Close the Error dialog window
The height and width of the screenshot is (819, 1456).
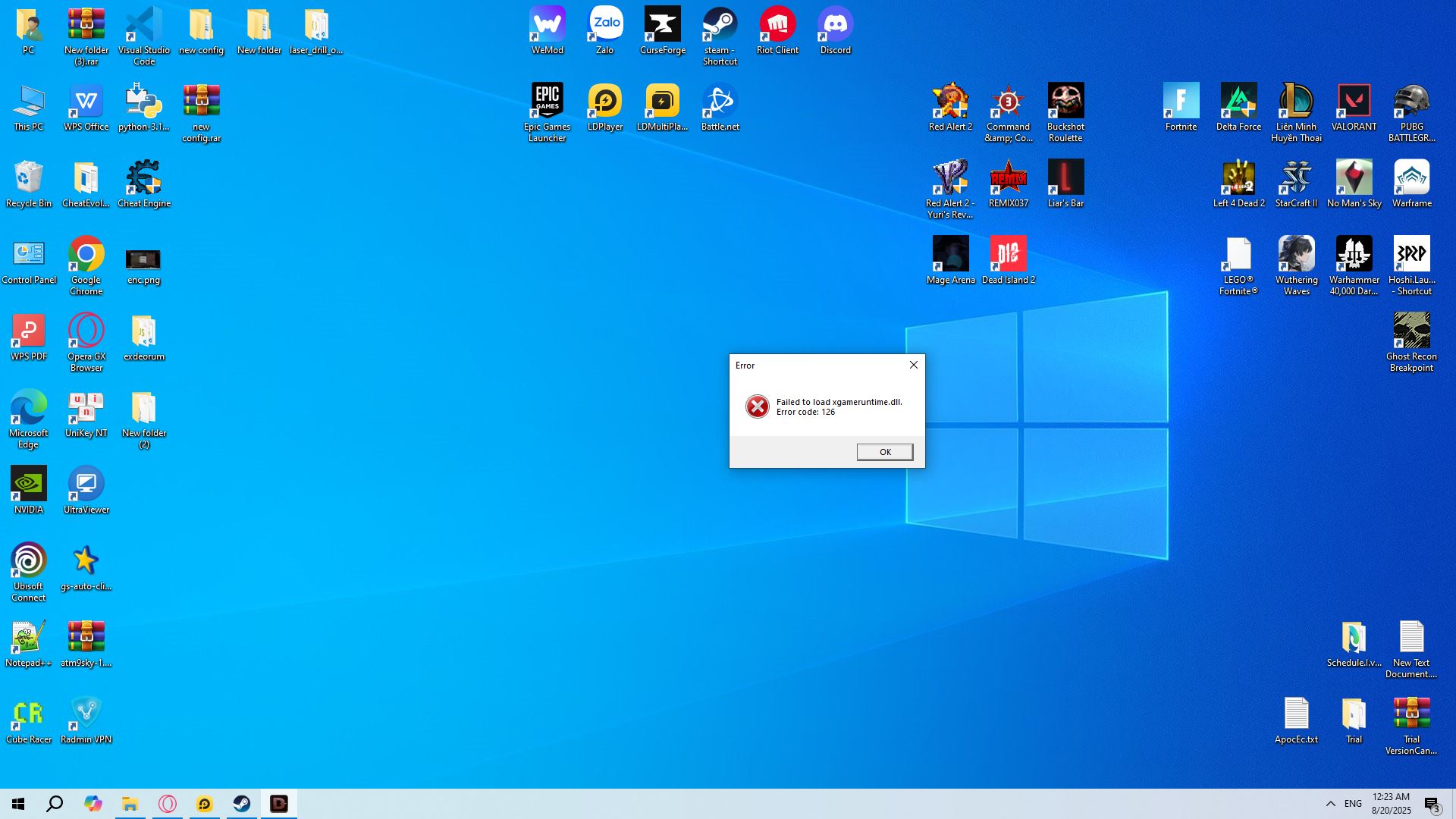913,365
